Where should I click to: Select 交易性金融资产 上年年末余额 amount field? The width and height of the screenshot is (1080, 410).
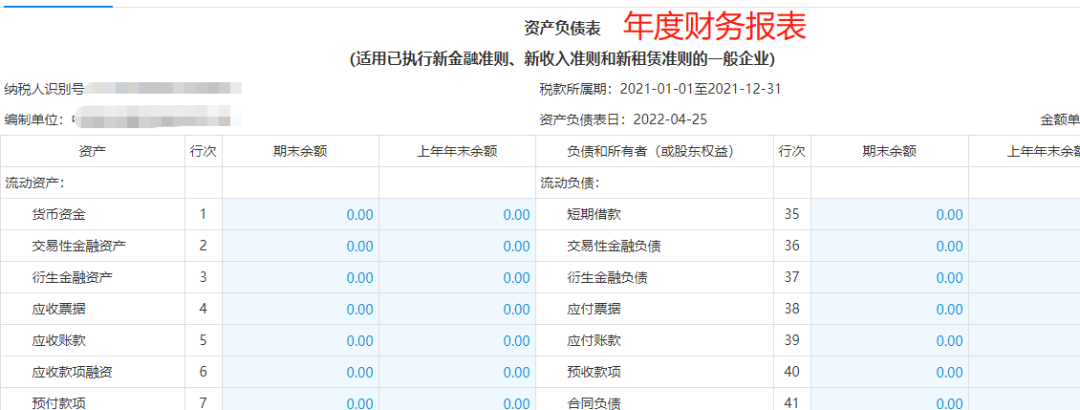pos(457,246)
